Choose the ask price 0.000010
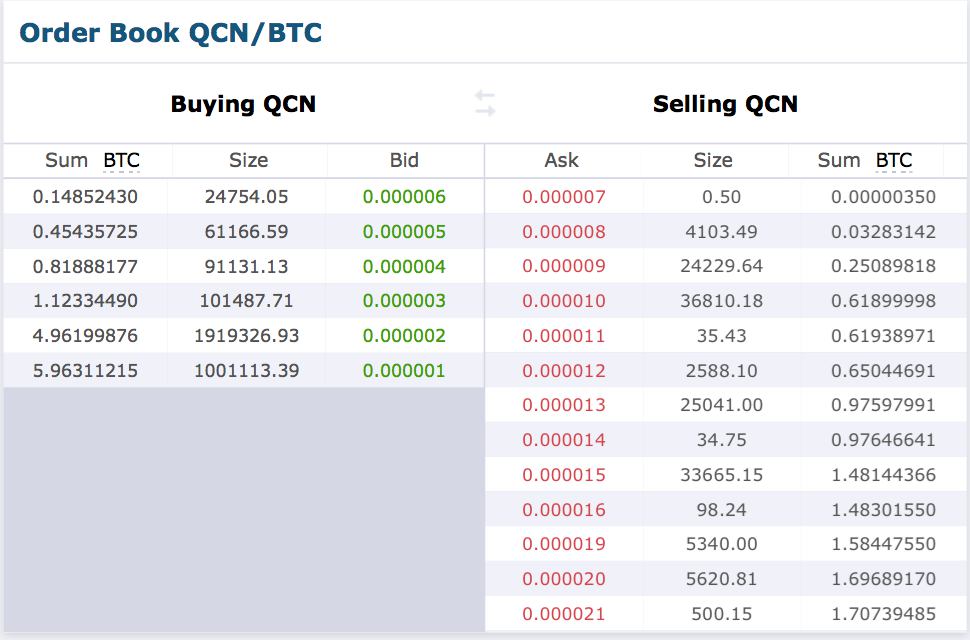The width and height of the screenshot is (970, 640). [x=564, y=301]
